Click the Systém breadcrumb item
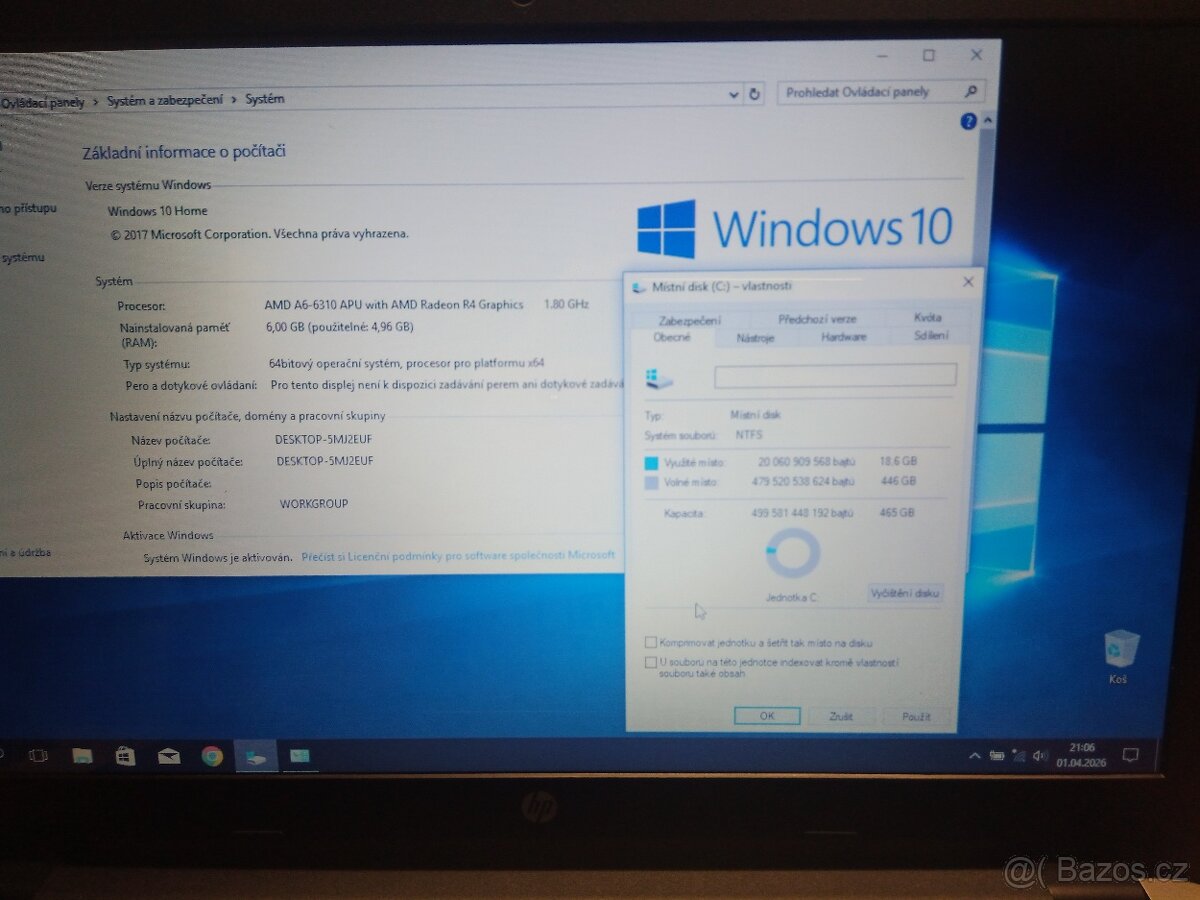This screenshot has width=1200, height=900. pos(265,99)
